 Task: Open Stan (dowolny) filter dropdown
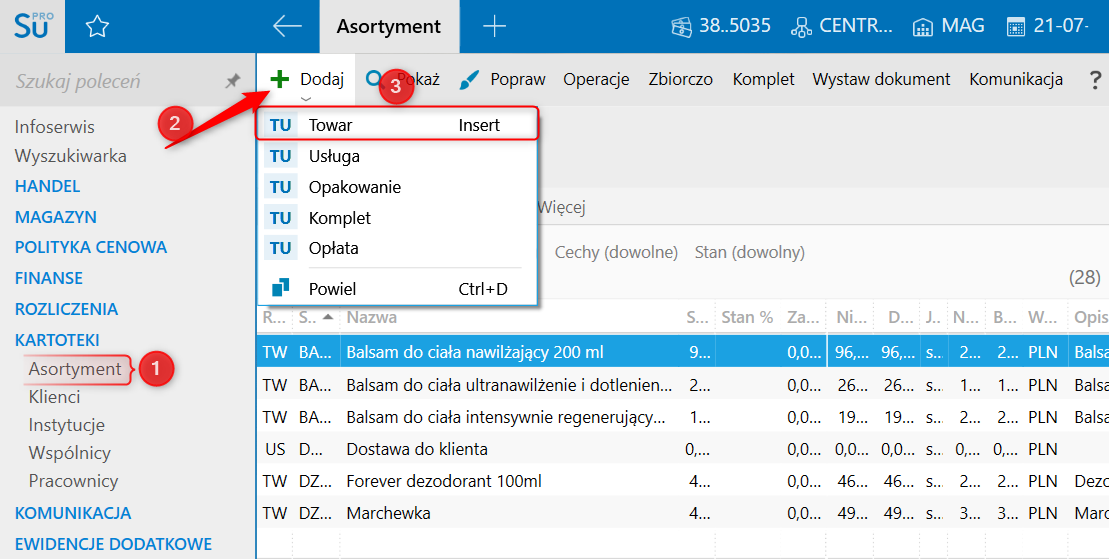pos(749,252)
